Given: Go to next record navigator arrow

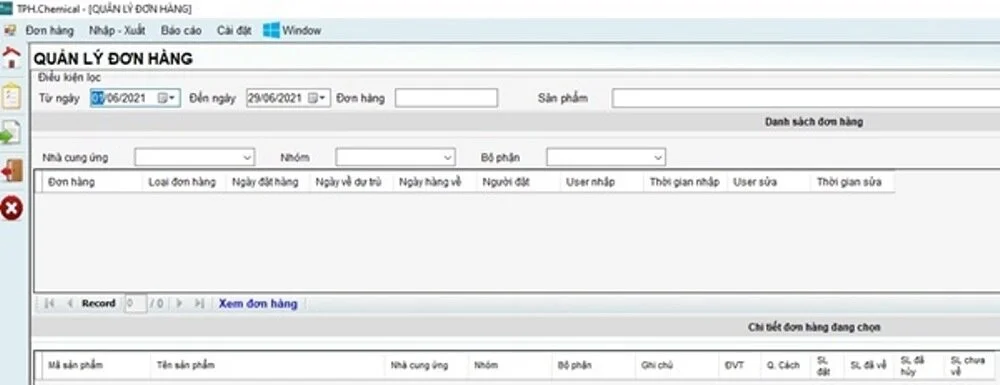Looking at the screenshot, I should coord(179,303).
